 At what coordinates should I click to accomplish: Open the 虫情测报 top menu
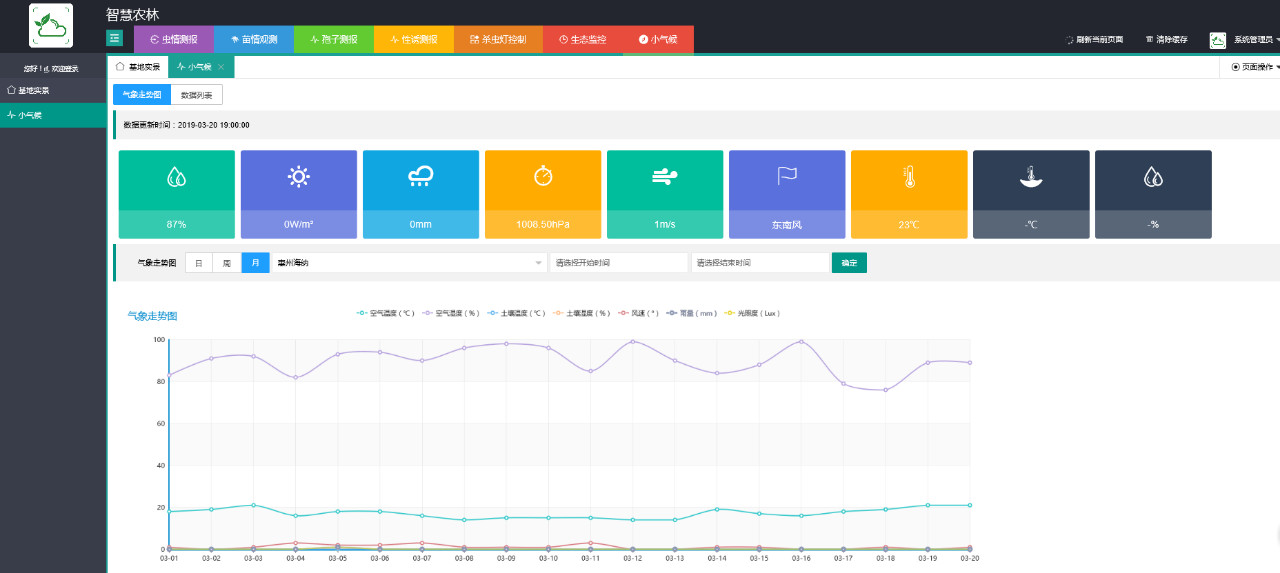(173, 39)
